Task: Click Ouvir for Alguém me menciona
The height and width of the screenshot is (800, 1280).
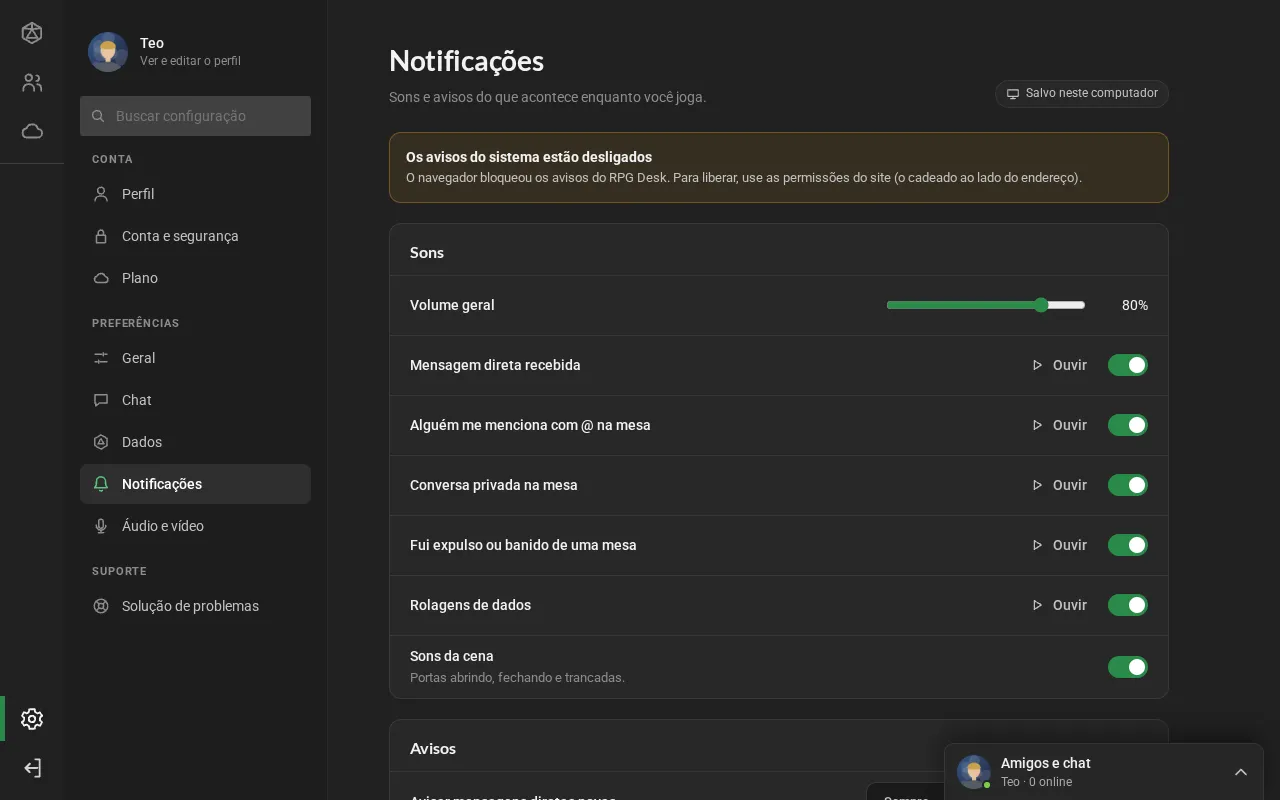Action: click(x=1059, y=425)
